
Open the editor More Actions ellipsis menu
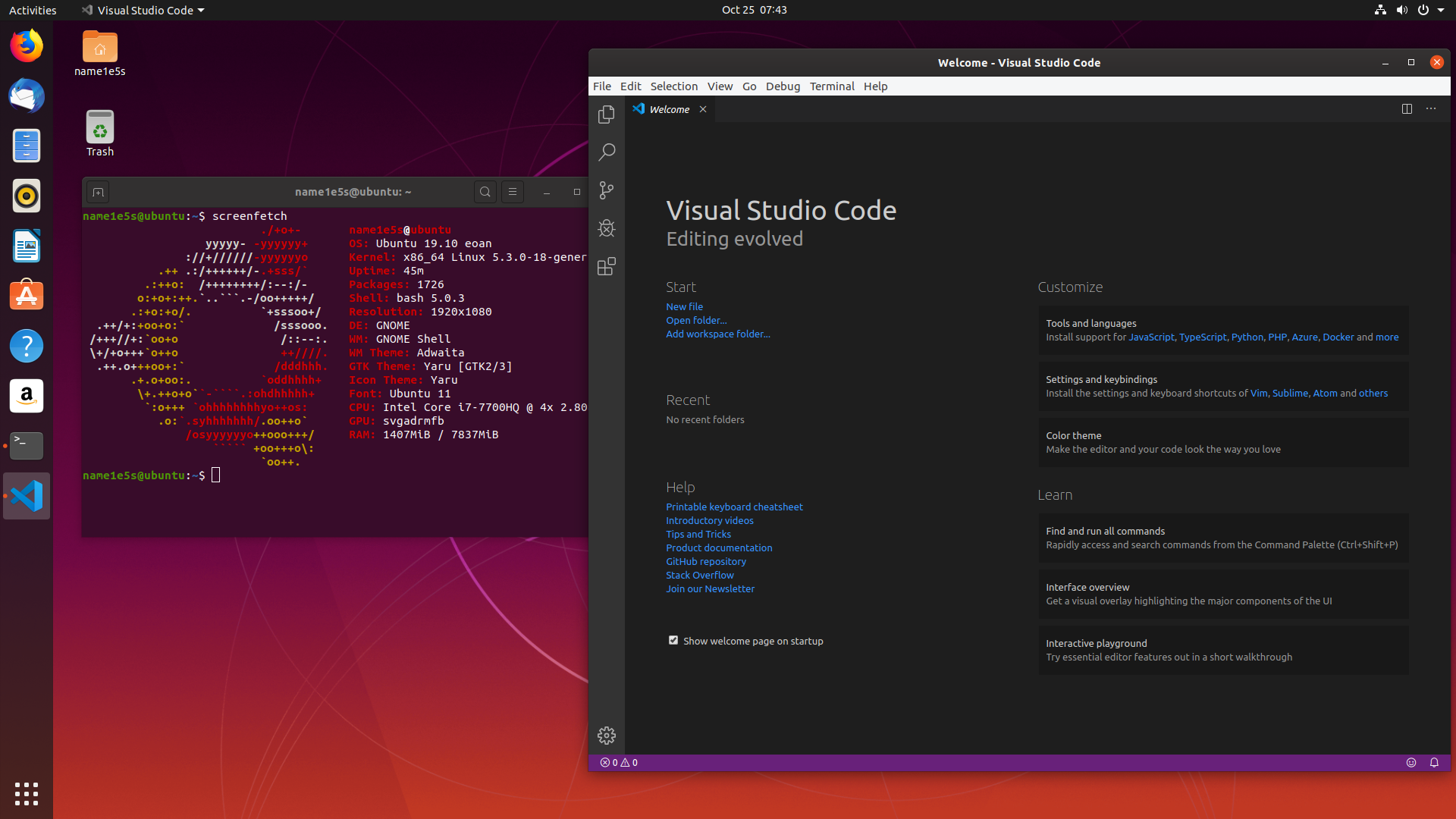point(1431,108)
